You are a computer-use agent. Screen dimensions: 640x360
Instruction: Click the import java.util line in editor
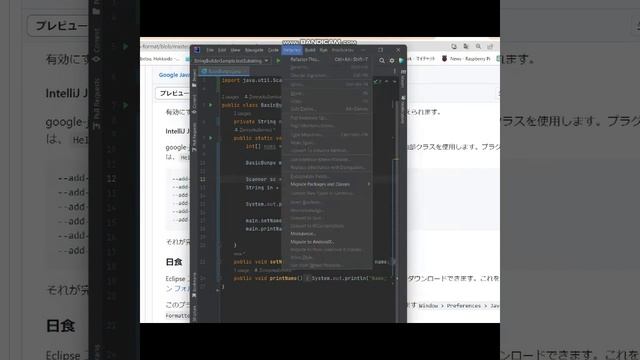(x=252, y=80)
